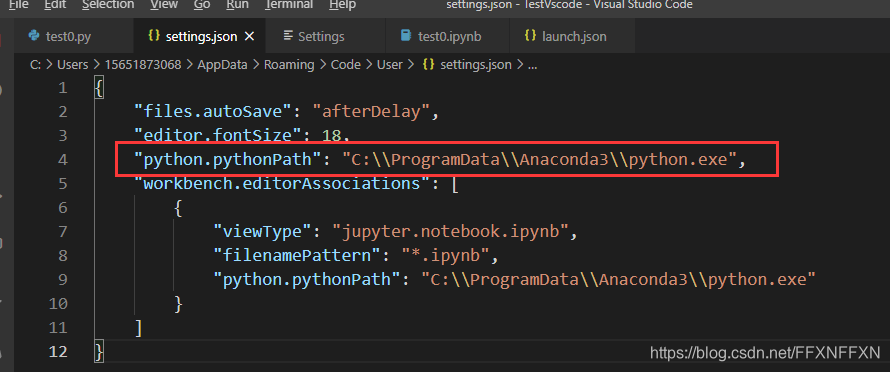Click the trailing '...' breadcrumb item

(532, 65)
